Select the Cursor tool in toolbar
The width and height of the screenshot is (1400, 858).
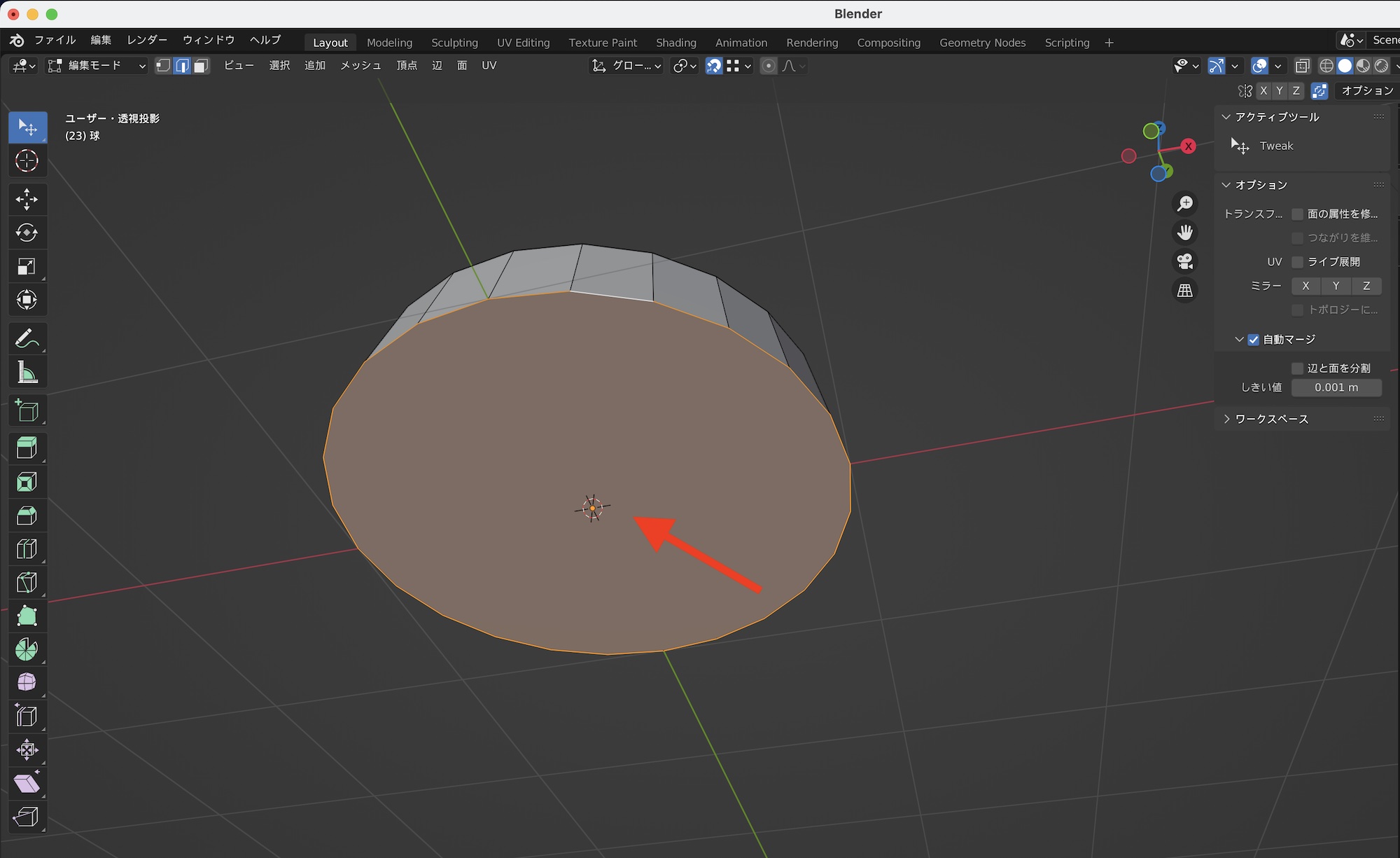click(27, 161)
